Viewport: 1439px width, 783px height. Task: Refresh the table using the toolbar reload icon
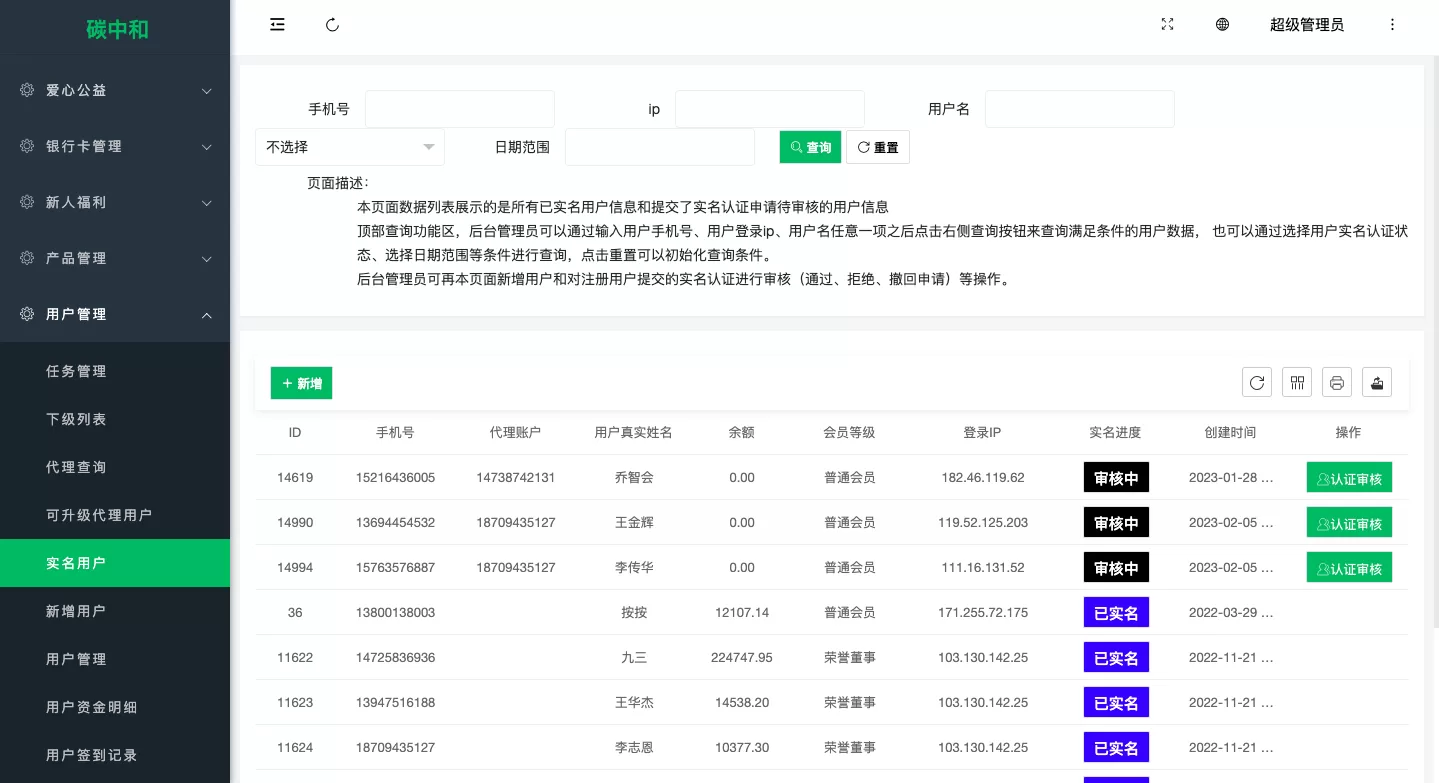1257,382
